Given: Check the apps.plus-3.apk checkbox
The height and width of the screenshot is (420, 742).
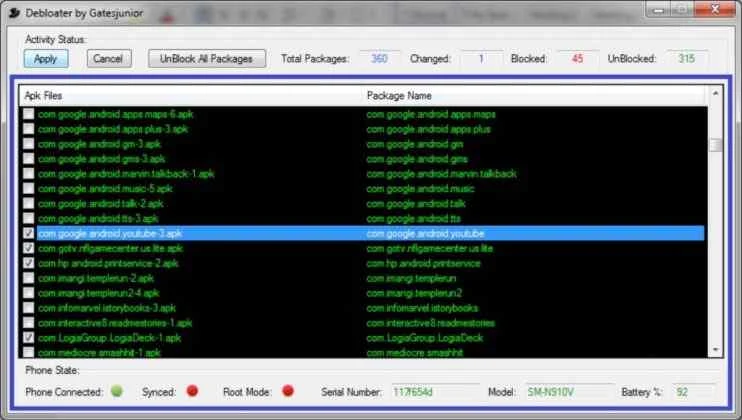Looking at the screenshot, I should point(28,129).
